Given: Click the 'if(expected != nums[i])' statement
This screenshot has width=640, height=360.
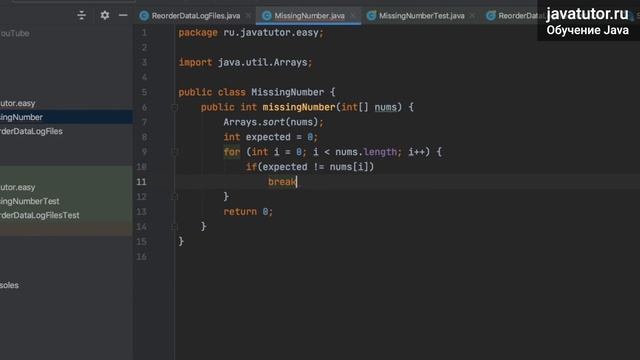Looking at the screenshot, I should (310, 167).
